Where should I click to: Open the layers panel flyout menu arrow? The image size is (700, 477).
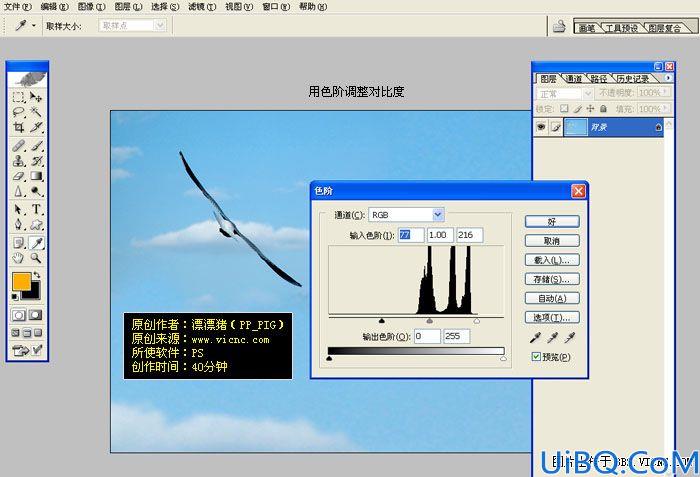[x=668, y=78]
